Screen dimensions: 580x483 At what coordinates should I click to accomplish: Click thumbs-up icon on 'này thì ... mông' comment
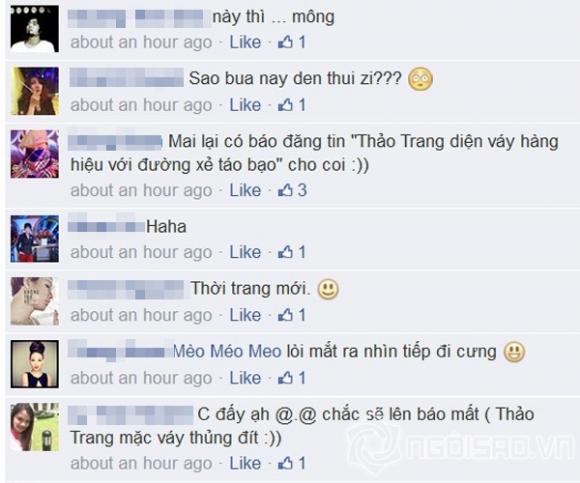285,42
